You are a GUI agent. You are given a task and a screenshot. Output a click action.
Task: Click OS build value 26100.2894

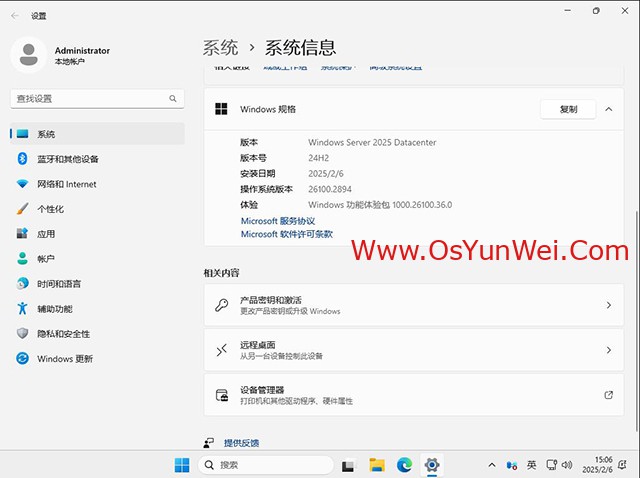(x=330, y=189)
